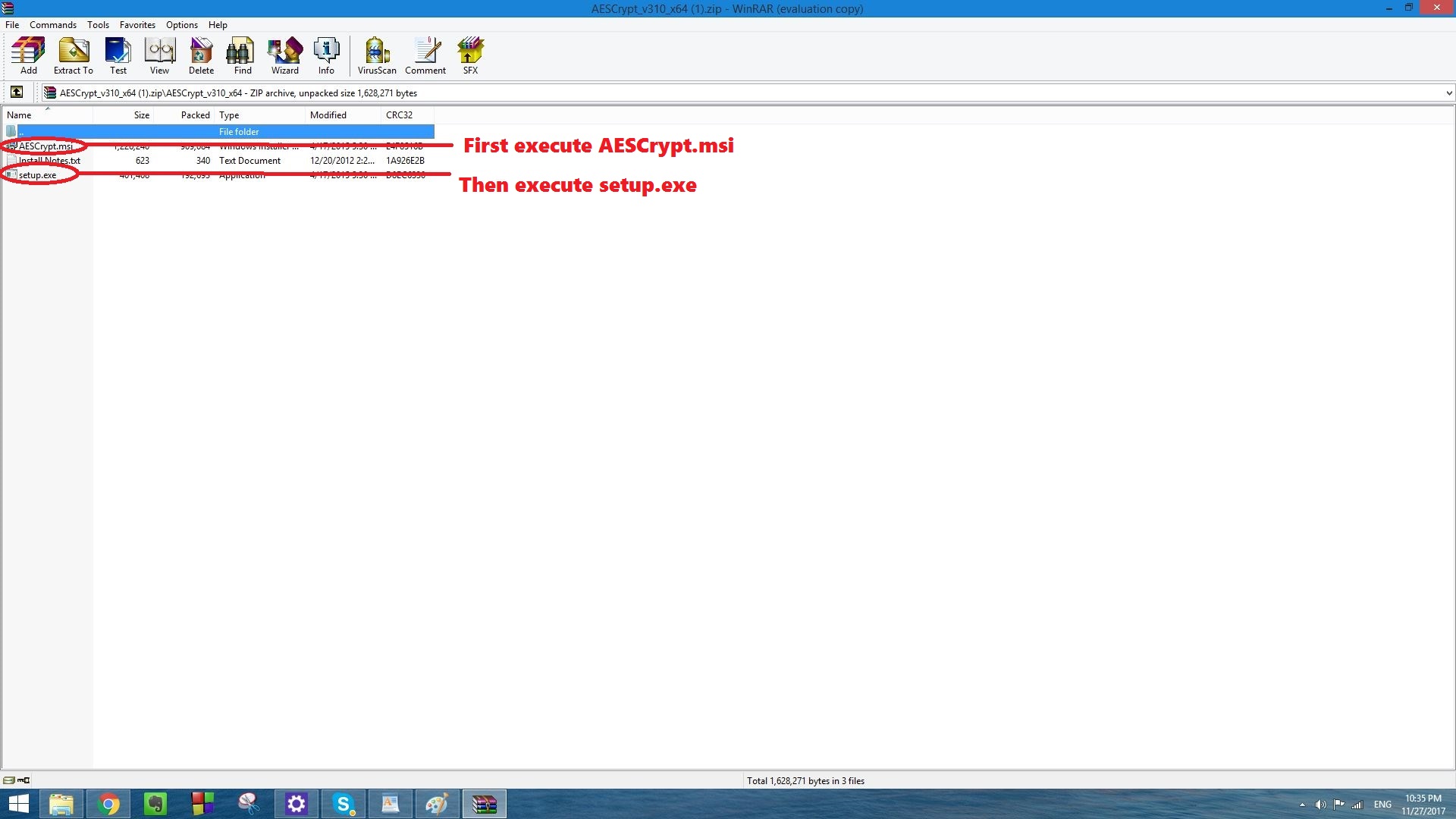The image size is (1456, 819).
Task: Open the Snipping Tool from taskbar
Action: (x=249, y=804)
